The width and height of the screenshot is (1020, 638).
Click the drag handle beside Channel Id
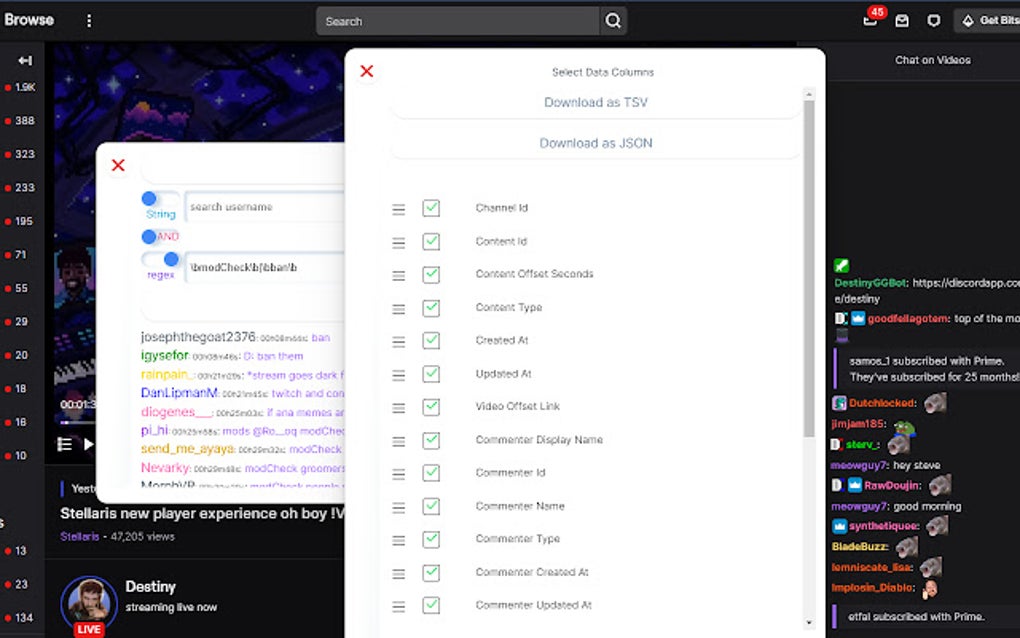[x=398, y=208]
